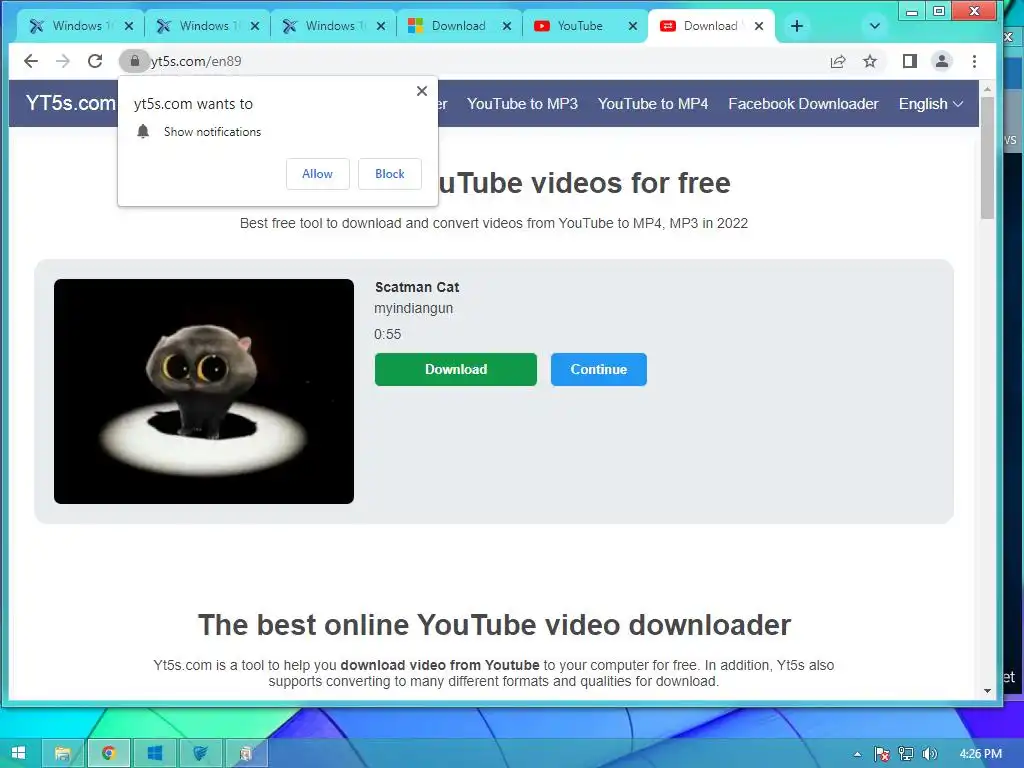The height and width of the screenshot is (768, 1024).
Task: Open the YouTube to MP4 menu link
Action: click(x=653, y=104)
